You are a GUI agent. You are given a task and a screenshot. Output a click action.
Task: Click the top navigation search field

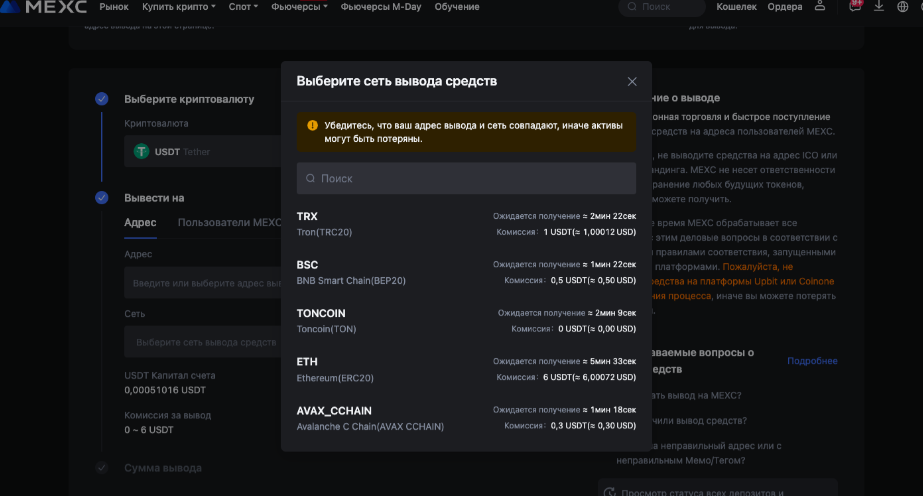coord(662,7)
